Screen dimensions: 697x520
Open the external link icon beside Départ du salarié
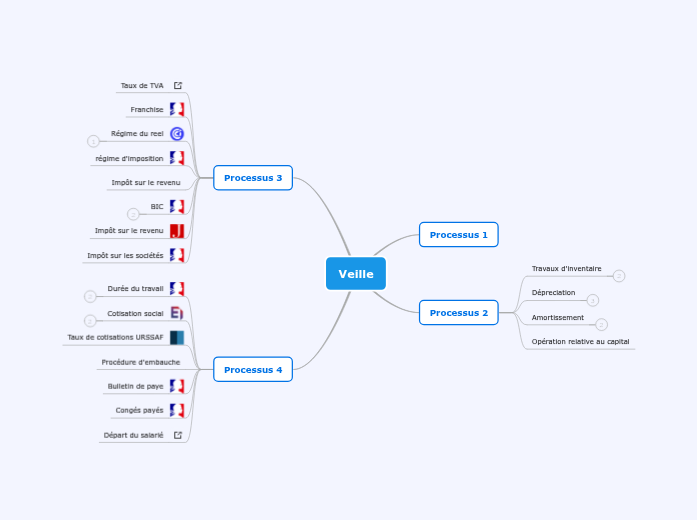point(178,435)
